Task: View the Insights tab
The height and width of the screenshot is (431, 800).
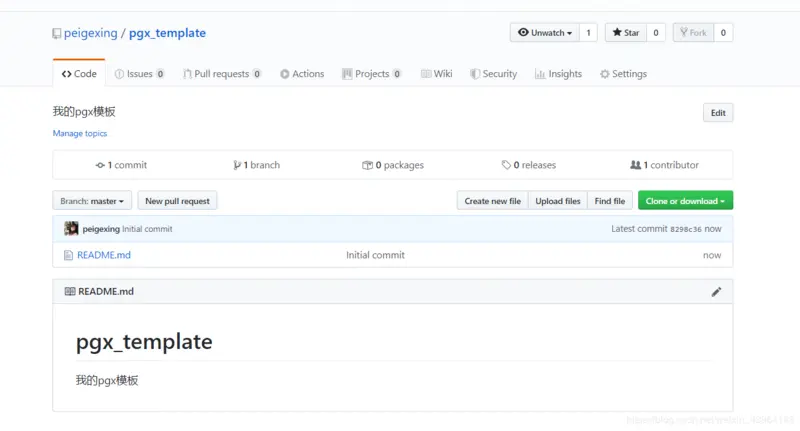Action: (558, 73)
